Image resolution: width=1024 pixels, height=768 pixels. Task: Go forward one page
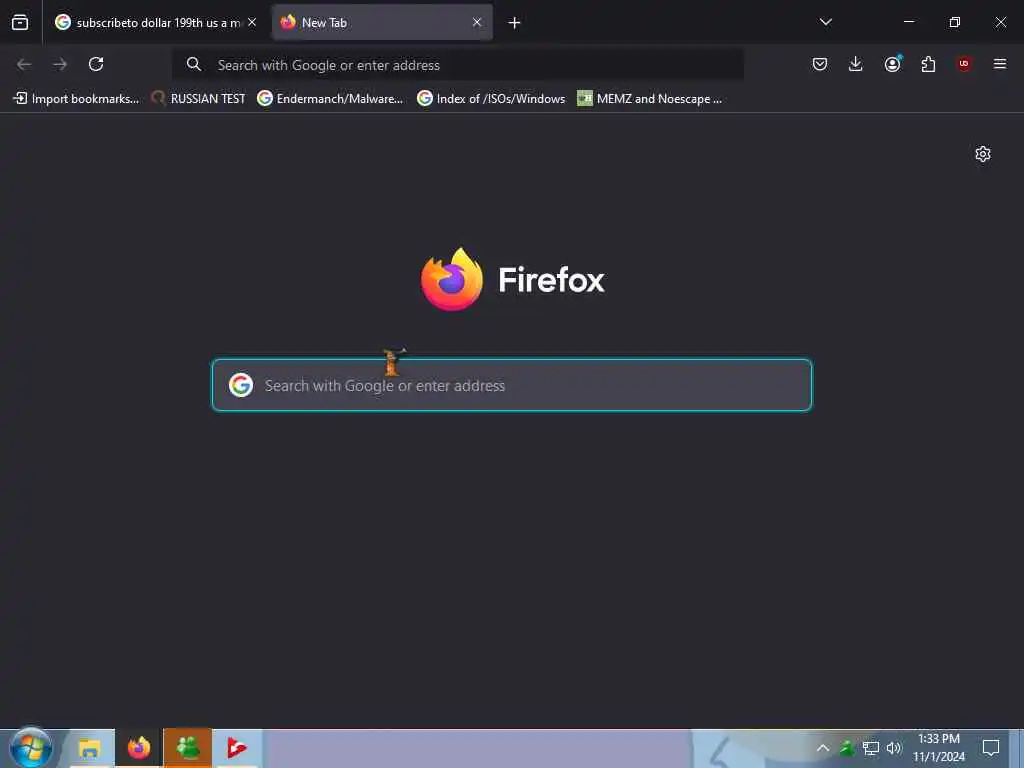point(60,64)
